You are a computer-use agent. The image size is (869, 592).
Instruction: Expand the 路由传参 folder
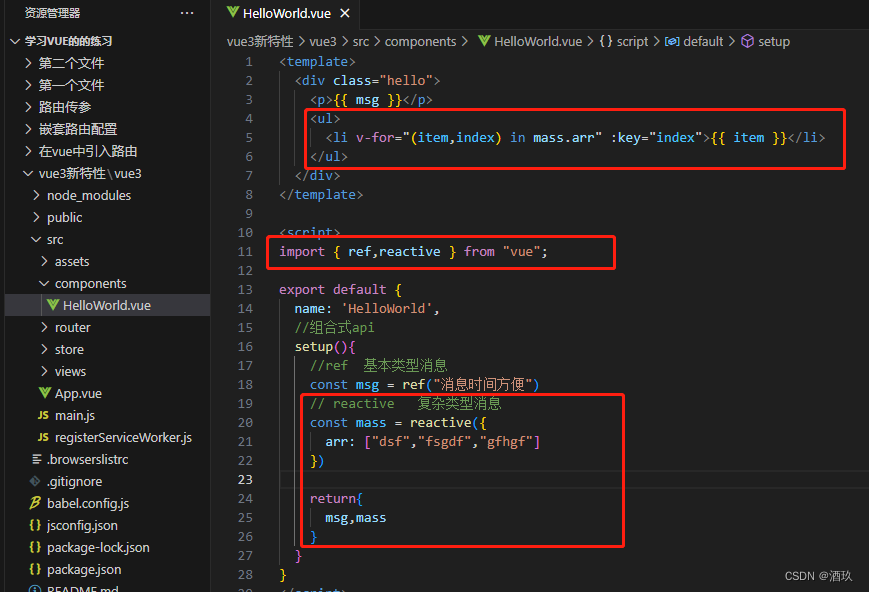pyautogui.click(x=29, y=107)
